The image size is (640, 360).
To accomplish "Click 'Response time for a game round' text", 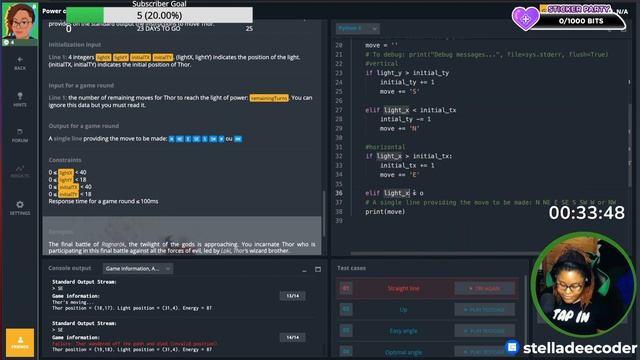I will pyautogui.click(x=103, y=201).
